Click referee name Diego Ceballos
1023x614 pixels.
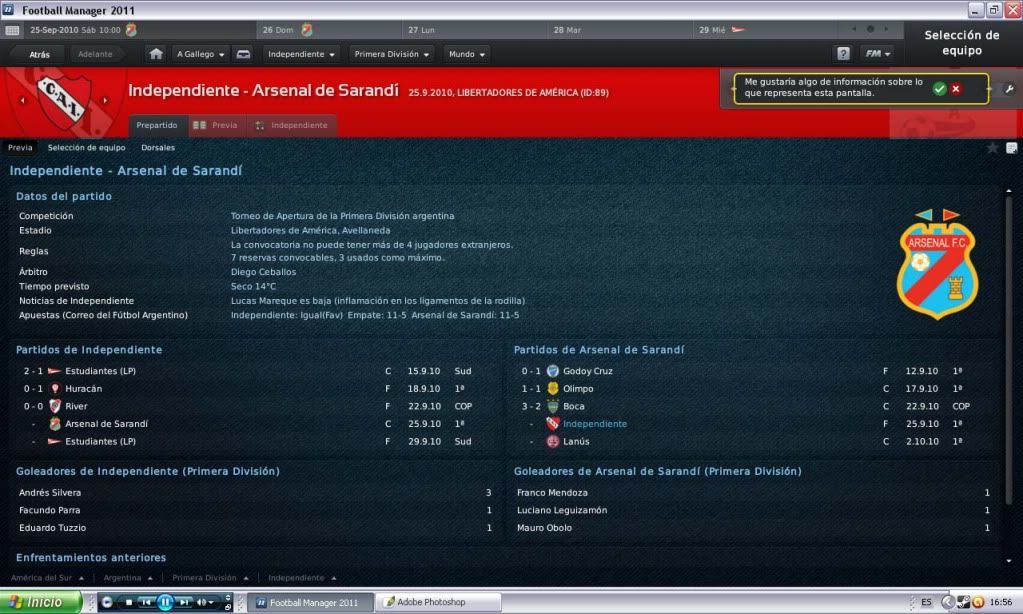[263, 272]
